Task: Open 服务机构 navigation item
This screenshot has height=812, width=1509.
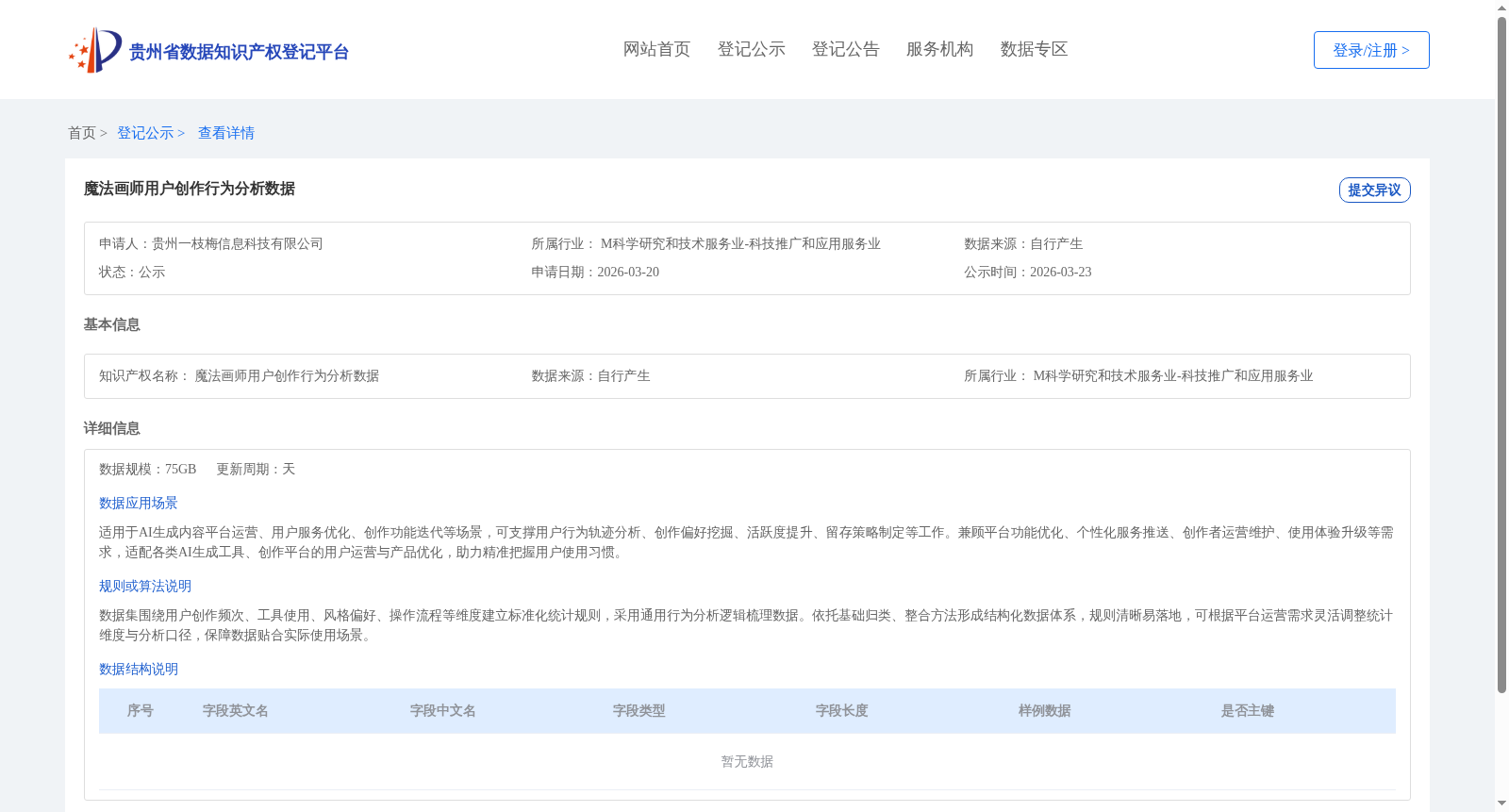Action: 939,49
